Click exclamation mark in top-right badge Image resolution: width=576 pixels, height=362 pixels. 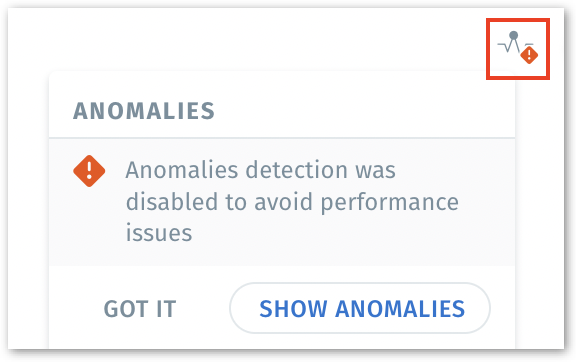coord(529,55)
